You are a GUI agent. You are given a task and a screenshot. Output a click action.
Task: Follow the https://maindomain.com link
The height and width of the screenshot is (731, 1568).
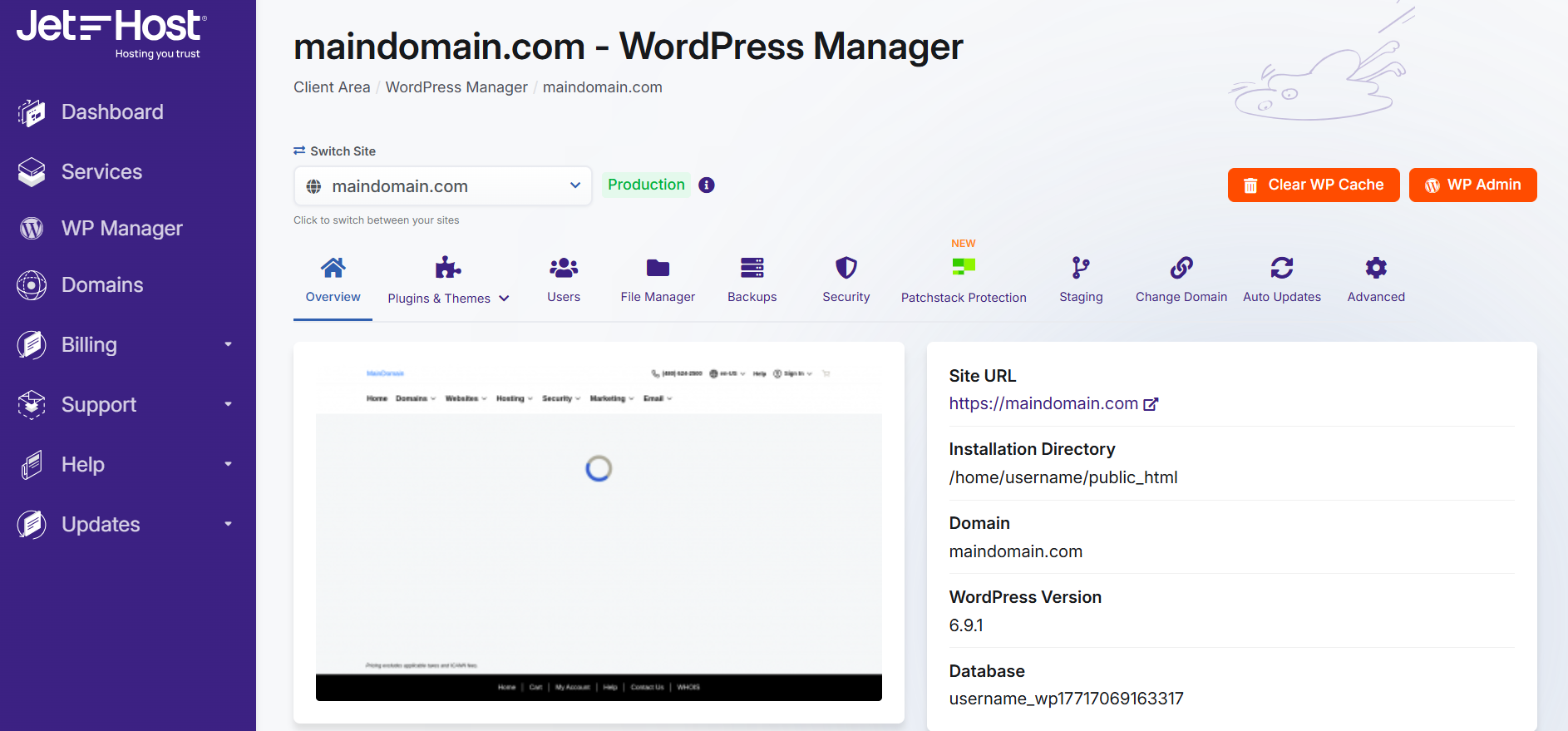[1043, 403]
